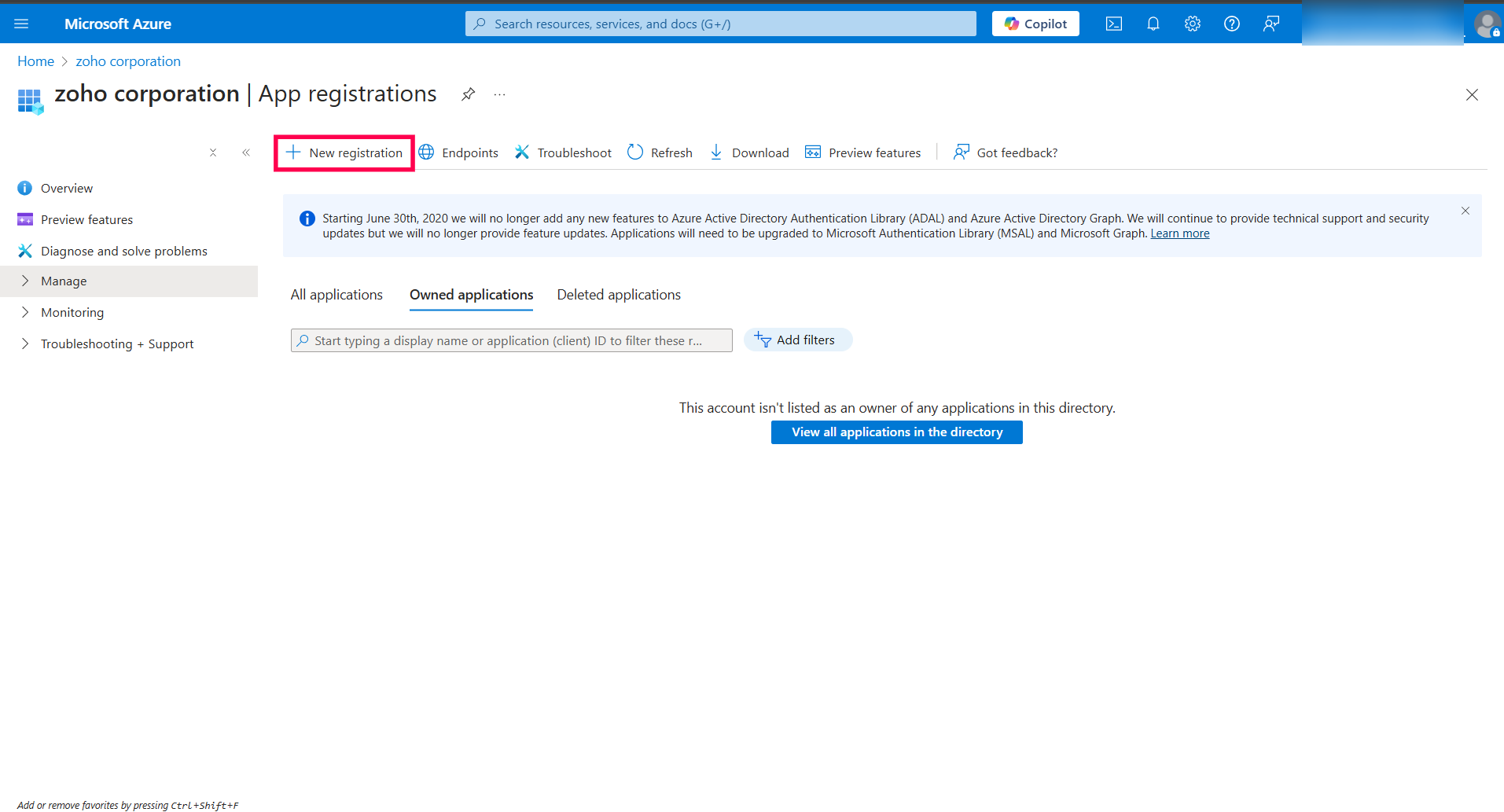Open the account profile avatar

click(1487, 24)
